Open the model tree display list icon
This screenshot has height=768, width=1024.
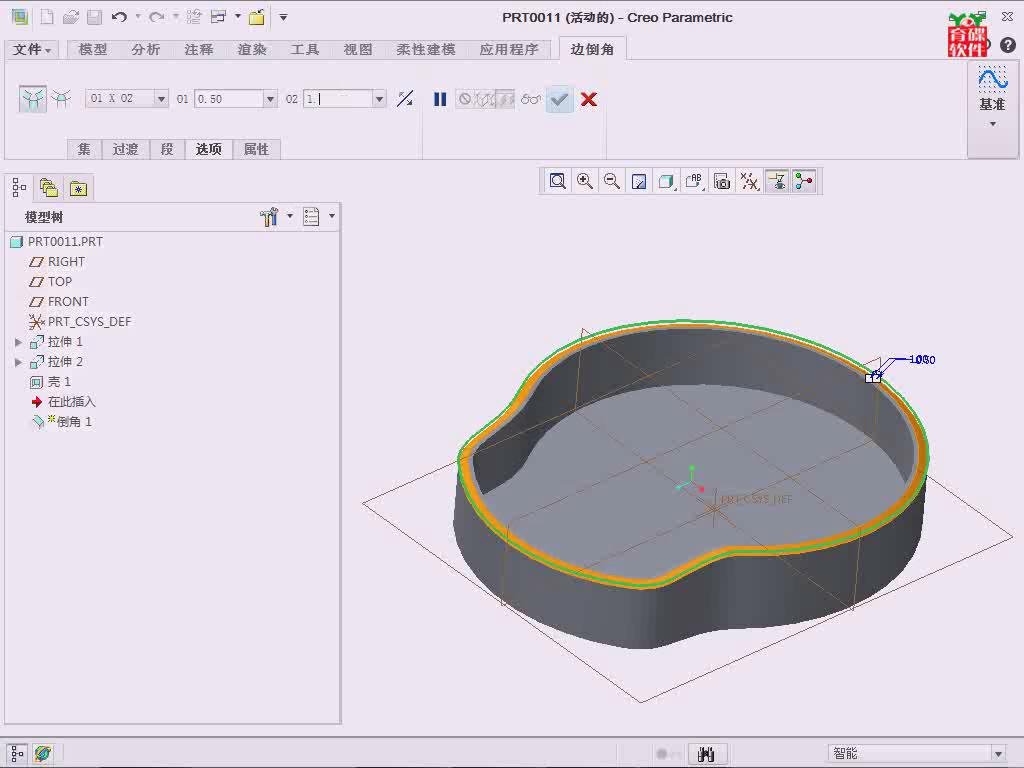click(x=311, y=216)
